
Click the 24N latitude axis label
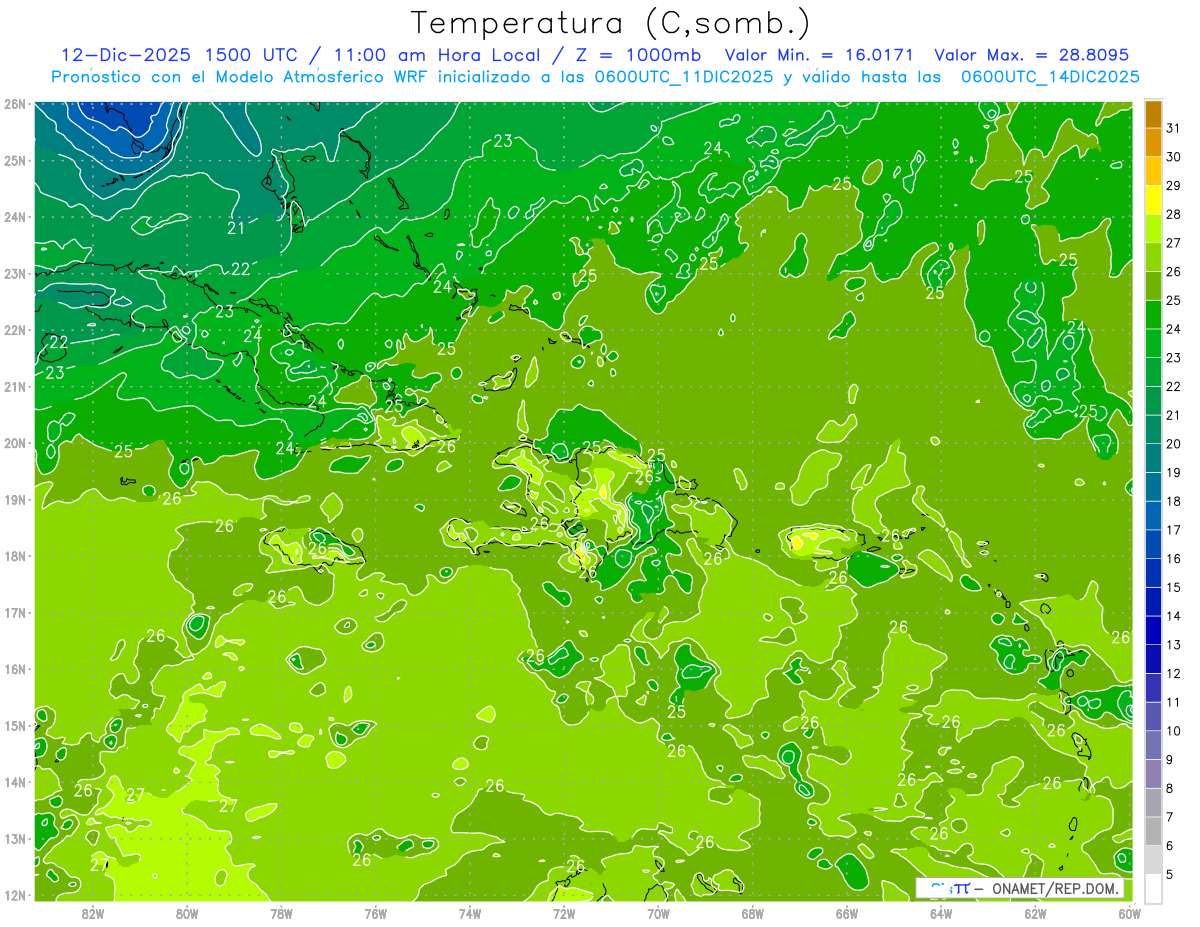point(15,217)
